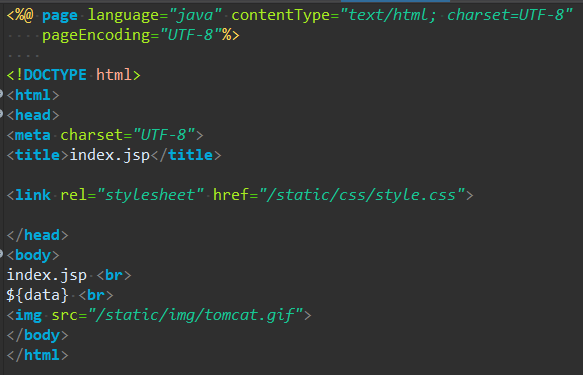Viewport: 583px width, 375px height.
Task: Click the closing </title> tag
Action: [186, 155]
